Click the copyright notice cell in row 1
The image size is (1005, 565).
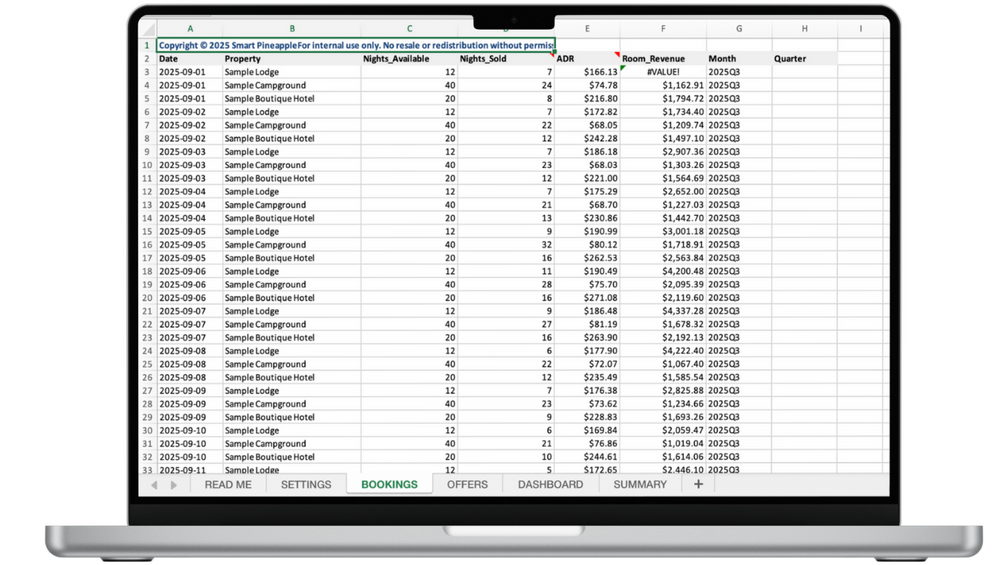click(356, 45)
